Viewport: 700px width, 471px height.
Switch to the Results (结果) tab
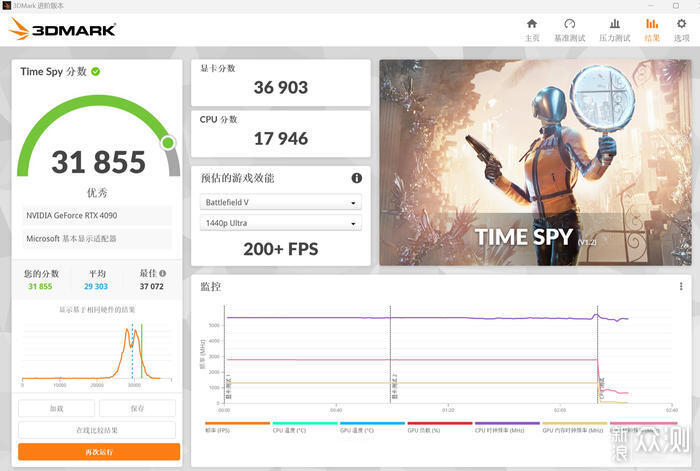point(652,30)
